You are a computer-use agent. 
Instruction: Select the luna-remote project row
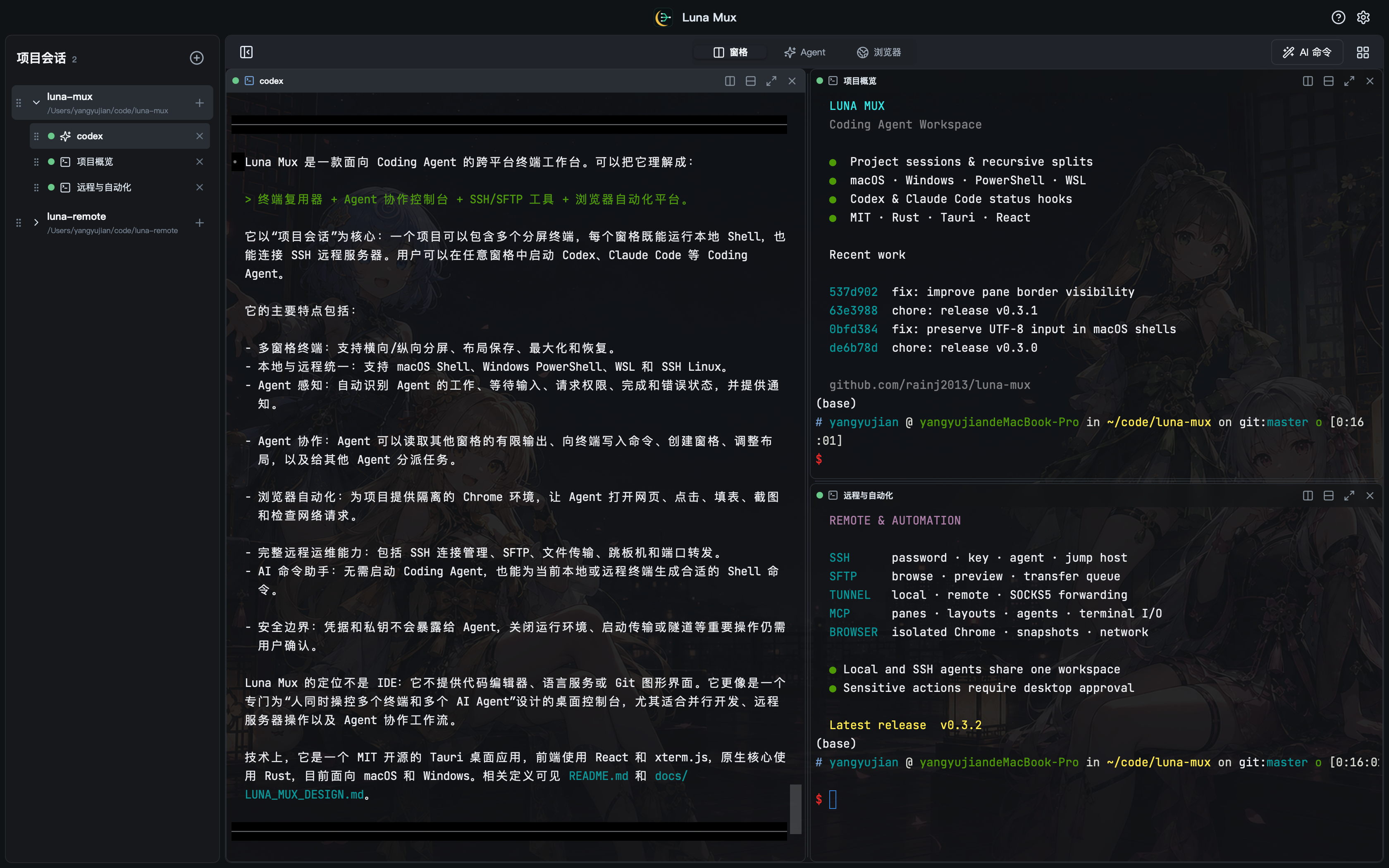click(112, 223)
